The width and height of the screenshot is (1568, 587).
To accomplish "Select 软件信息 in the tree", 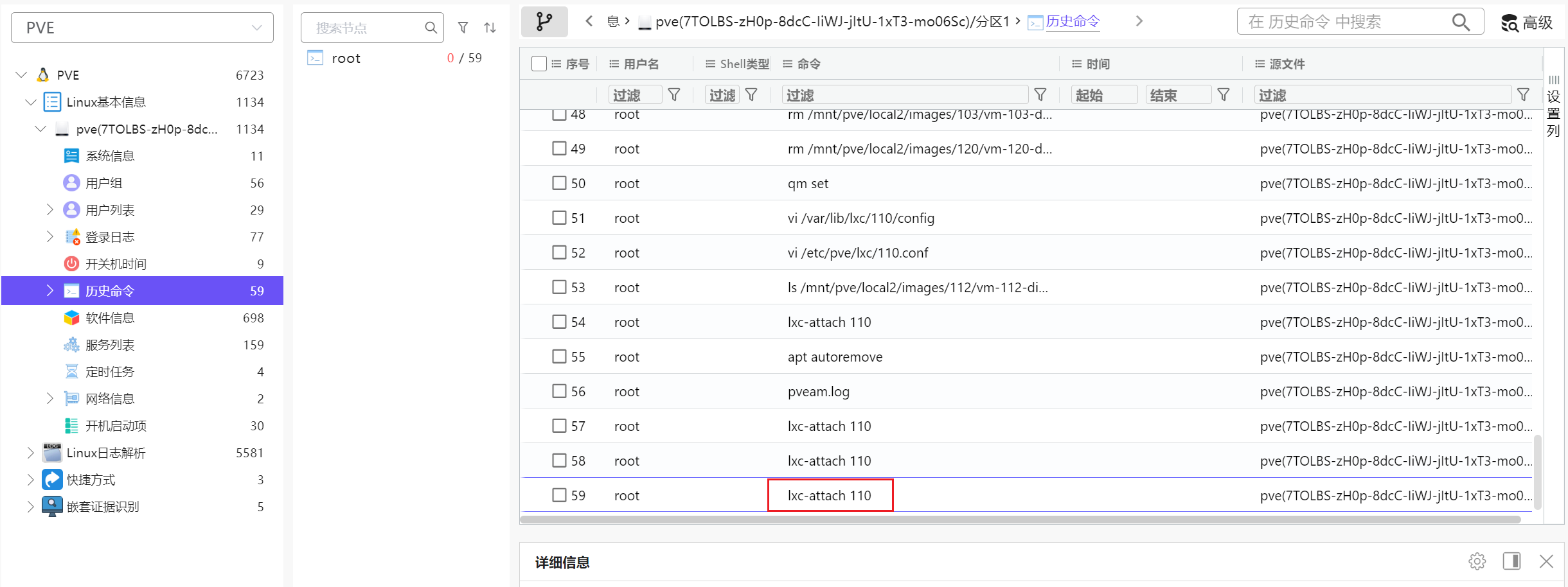I will pyautogui.click(x=110, y=318).
